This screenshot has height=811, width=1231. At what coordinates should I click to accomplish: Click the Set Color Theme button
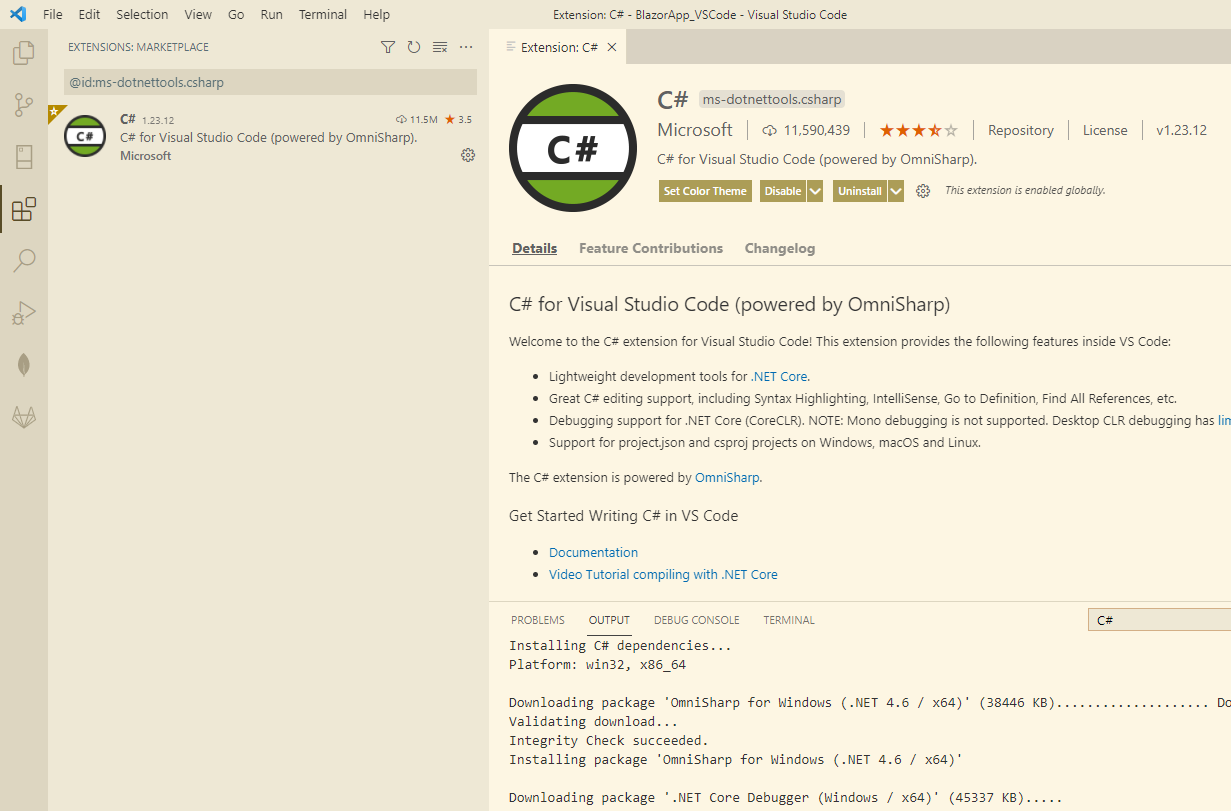[x=705, y=191]
